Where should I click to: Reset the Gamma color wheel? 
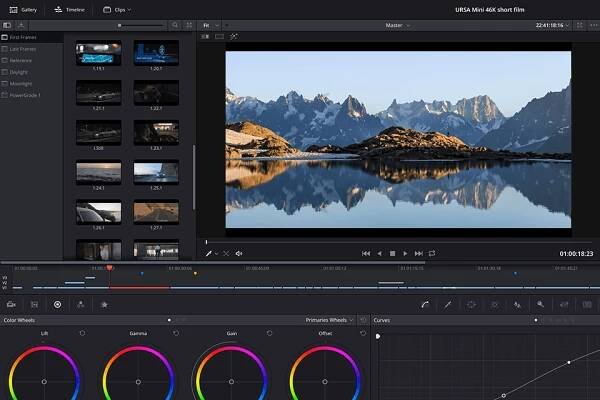pos(176,333)
